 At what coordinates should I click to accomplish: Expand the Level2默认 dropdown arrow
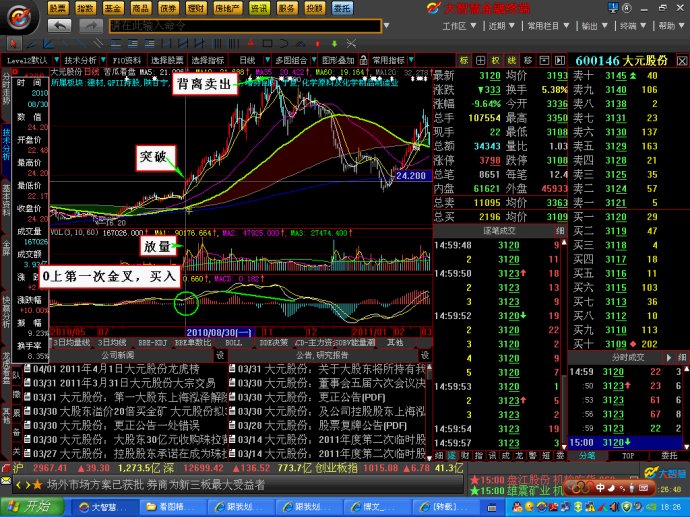click(56, 60)
